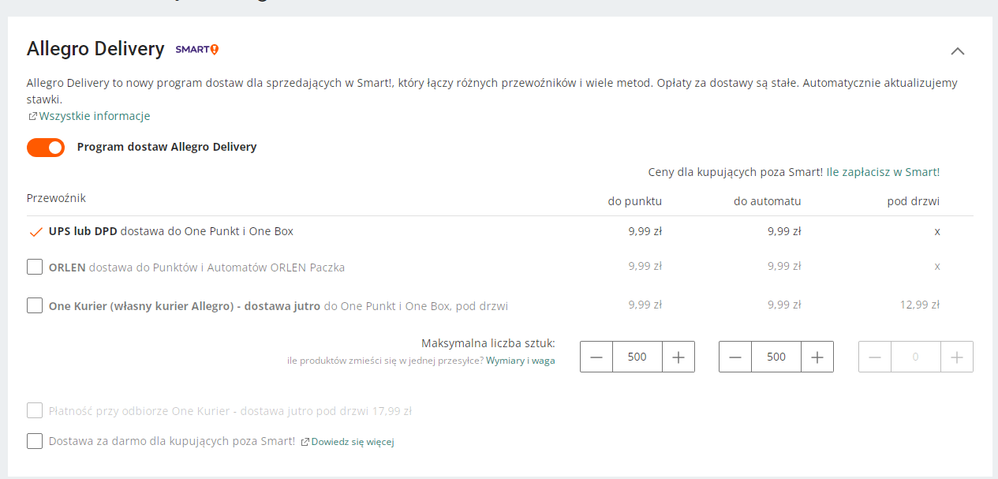Open Ile zapłacisz w Smart! link
The height and width of the screenshot is (479, 998).
(x=883, y=172)
